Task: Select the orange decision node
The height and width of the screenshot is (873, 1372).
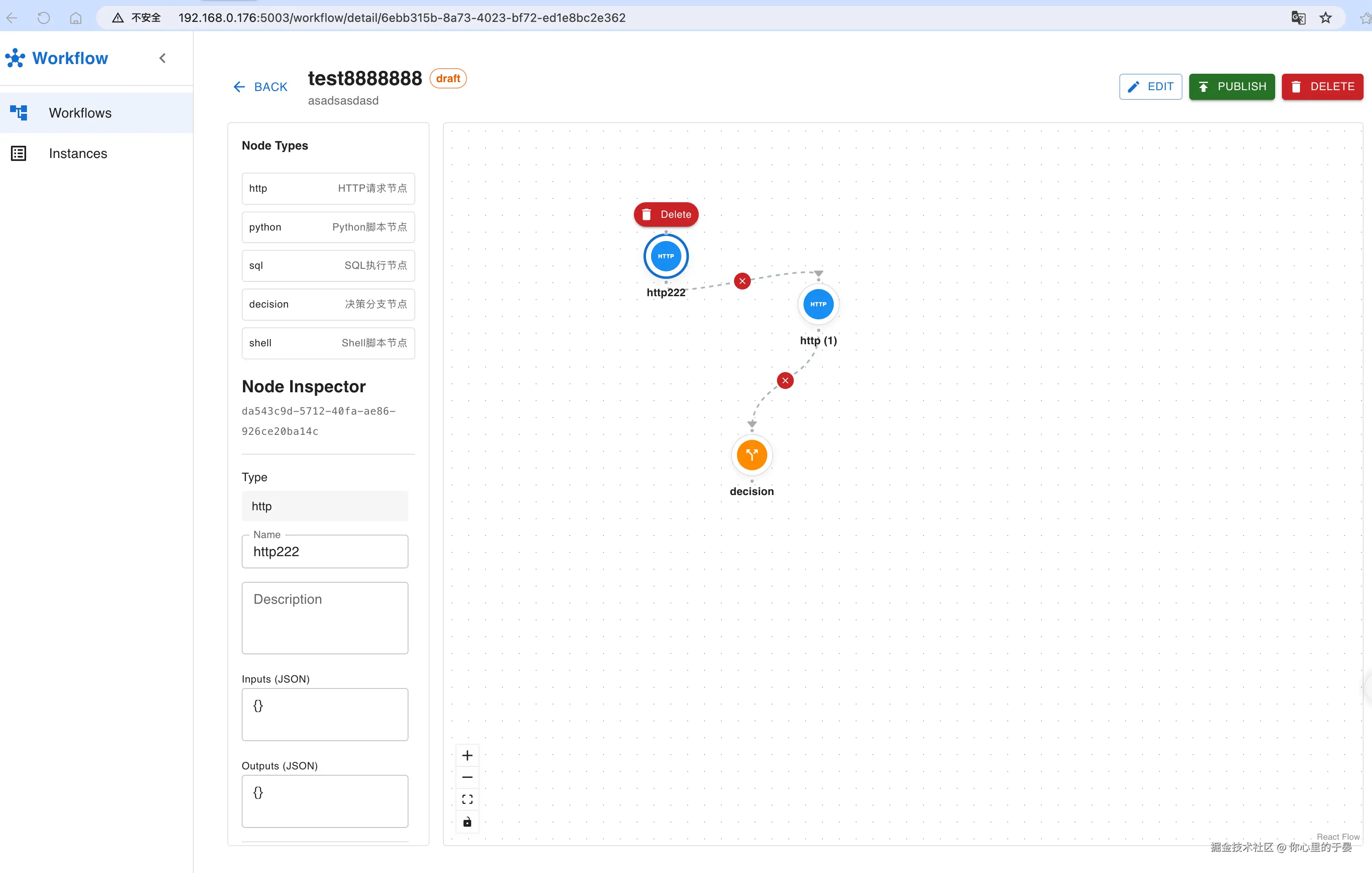Action: click(752, 455)
